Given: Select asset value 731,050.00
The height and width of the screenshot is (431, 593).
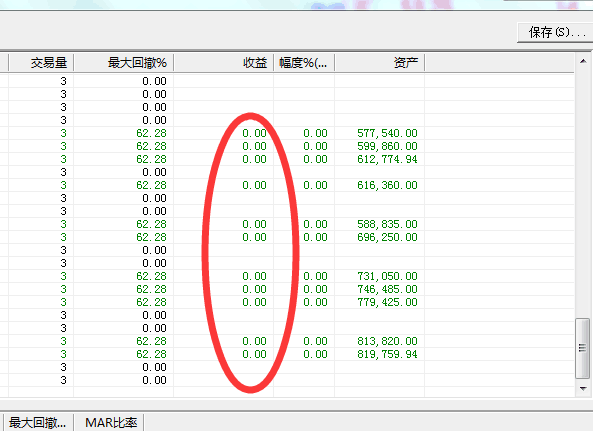Looking at the screenshot, I should pos(387,276).
